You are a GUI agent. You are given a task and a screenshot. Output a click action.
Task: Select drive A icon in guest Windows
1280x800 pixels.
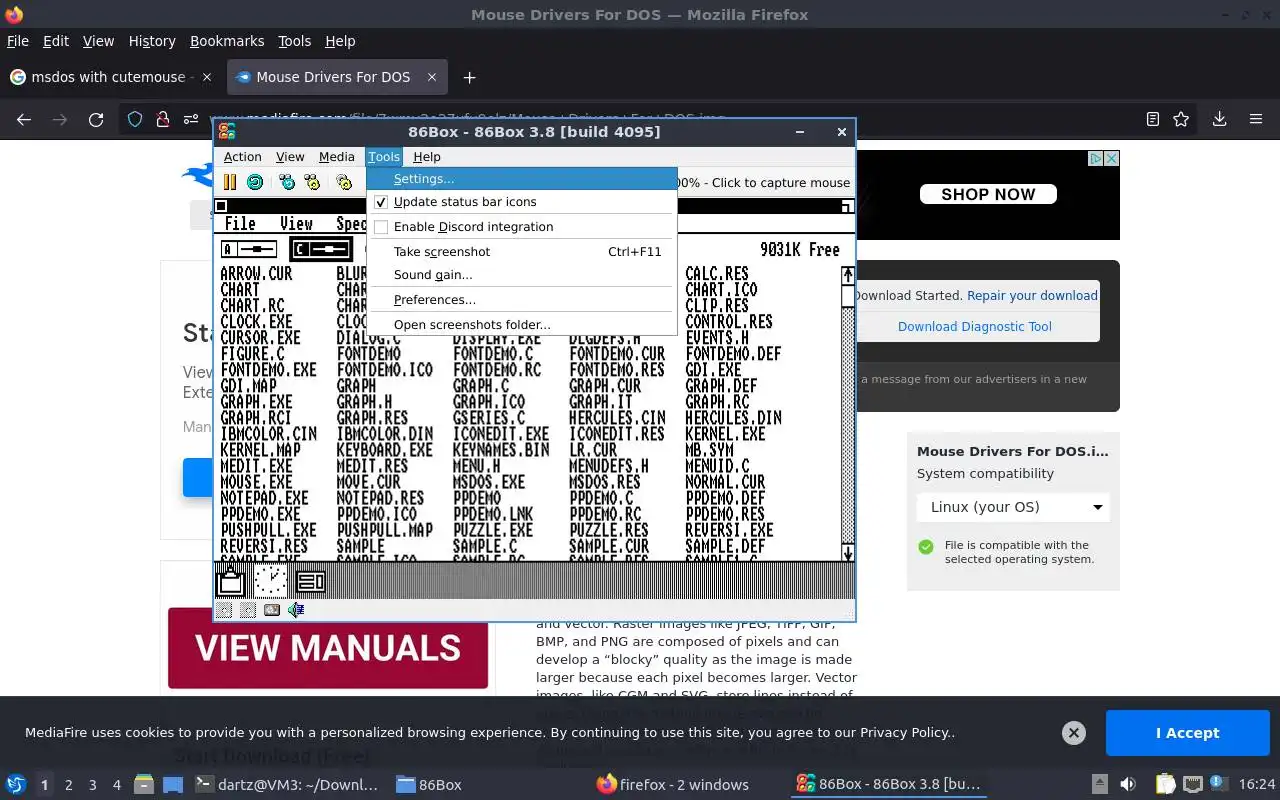click(249, 249)
